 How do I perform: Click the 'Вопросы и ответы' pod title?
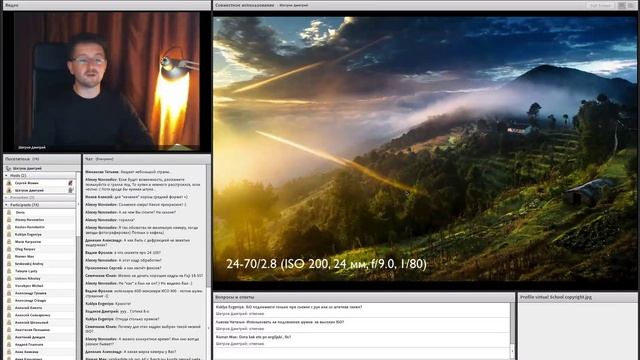tap(235, 297)
